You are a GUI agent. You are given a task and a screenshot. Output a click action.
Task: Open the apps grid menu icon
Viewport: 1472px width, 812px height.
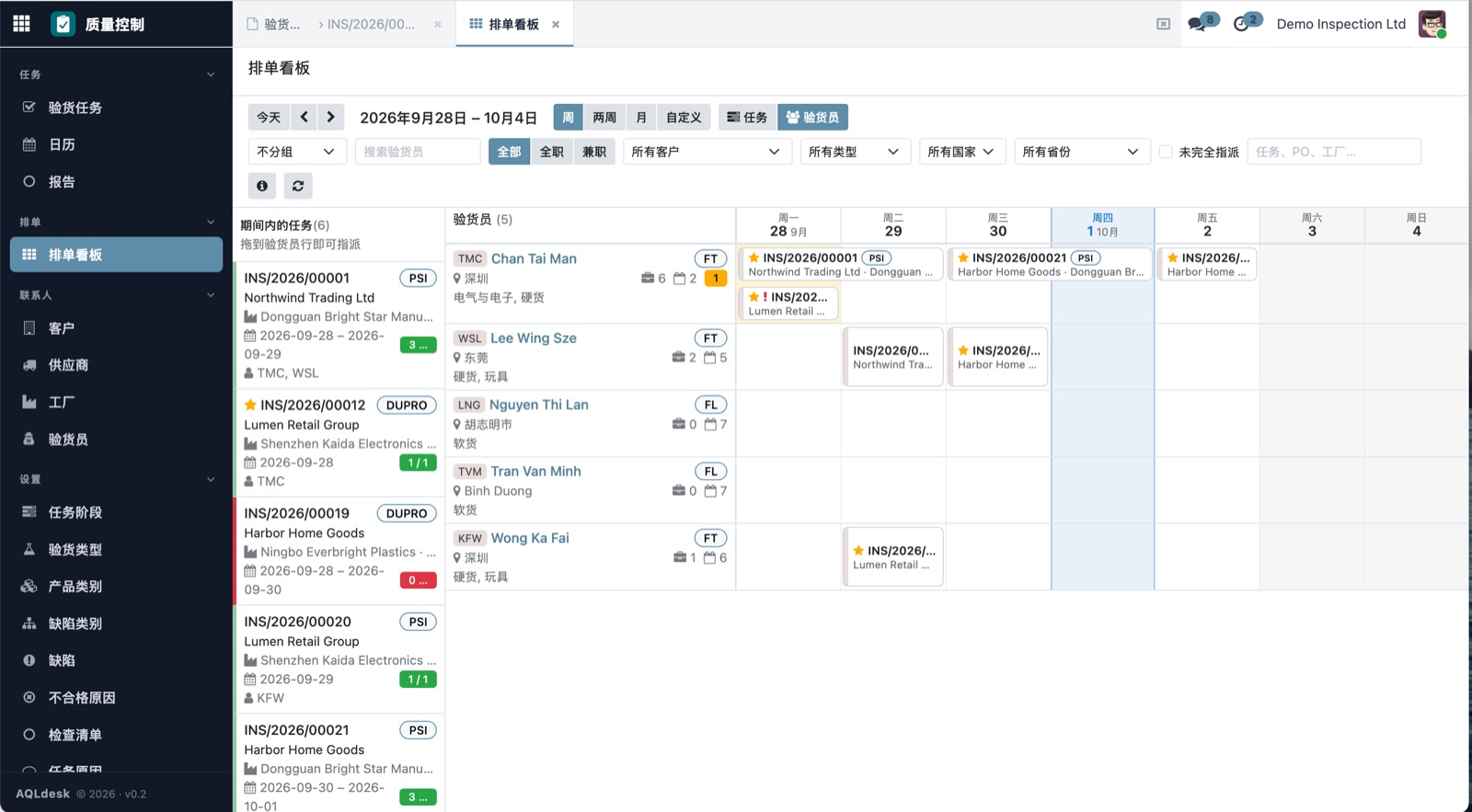pos(21,24)
